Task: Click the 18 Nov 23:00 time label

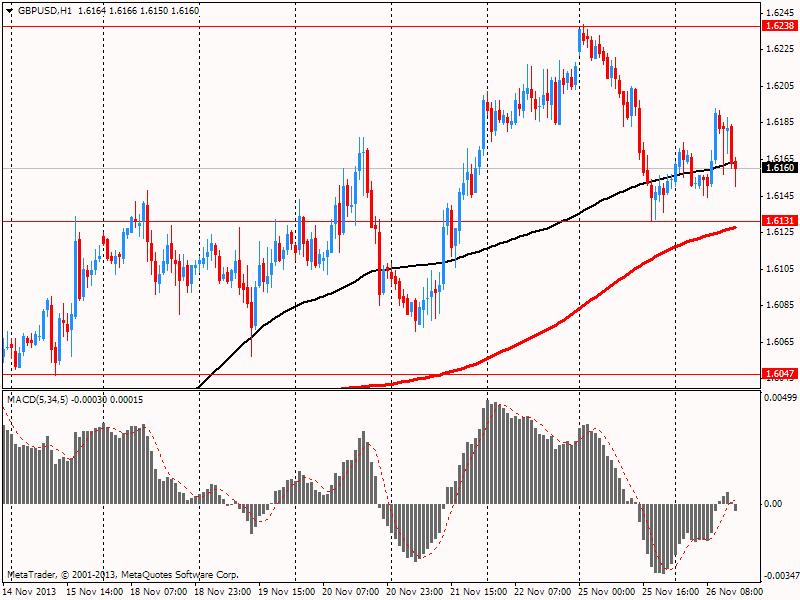Action: pyautogui.click(x=222, y=592)
